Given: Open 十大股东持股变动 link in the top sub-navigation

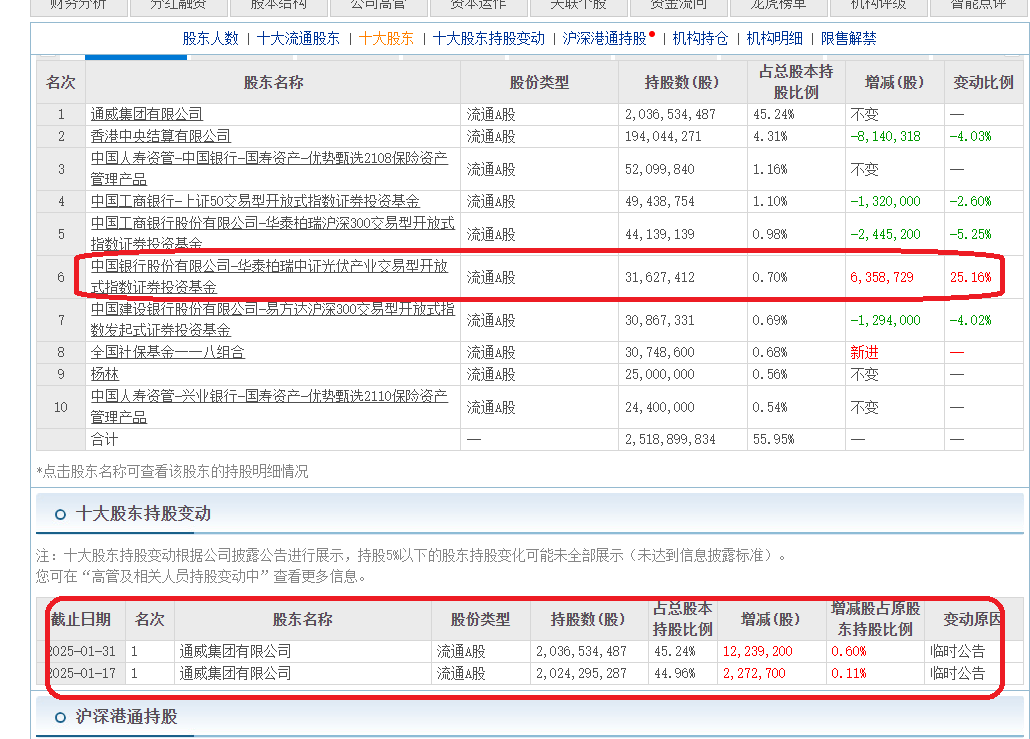Looking at the screenshot, I should pos(489,39).
